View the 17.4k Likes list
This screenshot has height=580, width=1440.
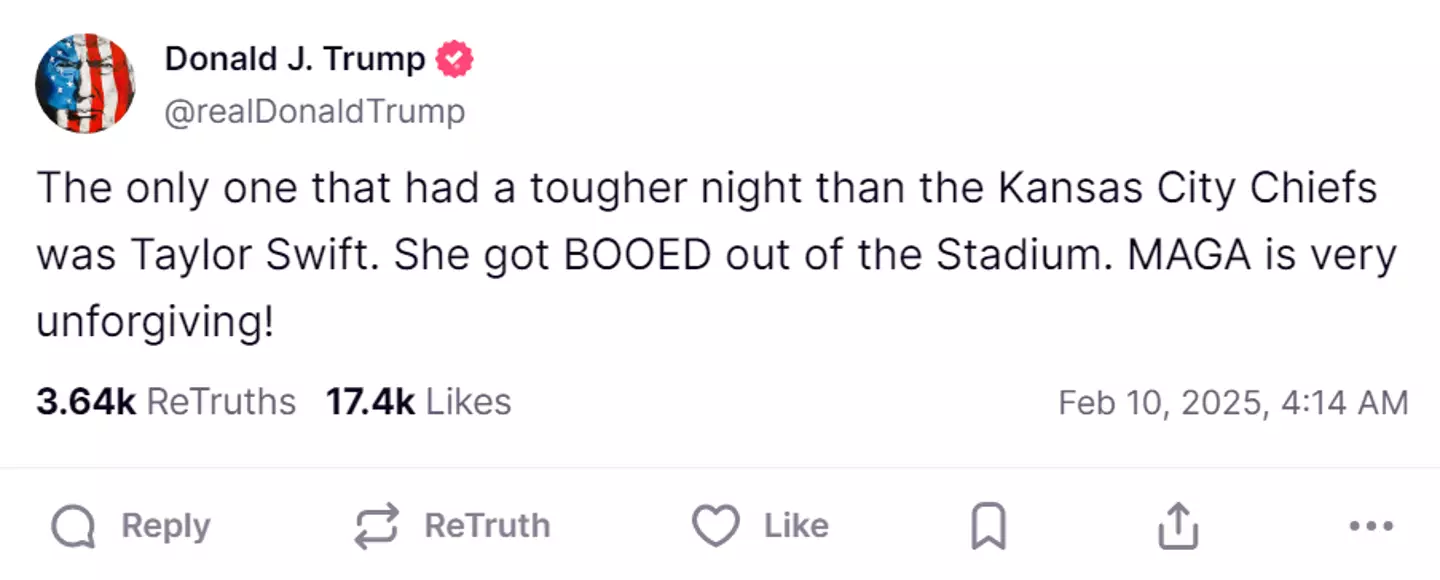coord(418,402)
